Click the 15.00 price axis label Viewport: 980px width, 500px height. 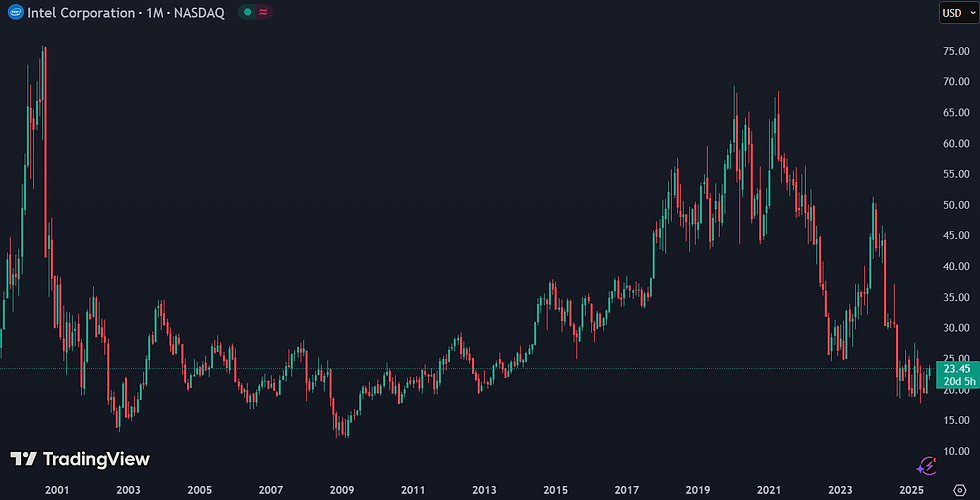coord(957,420)
